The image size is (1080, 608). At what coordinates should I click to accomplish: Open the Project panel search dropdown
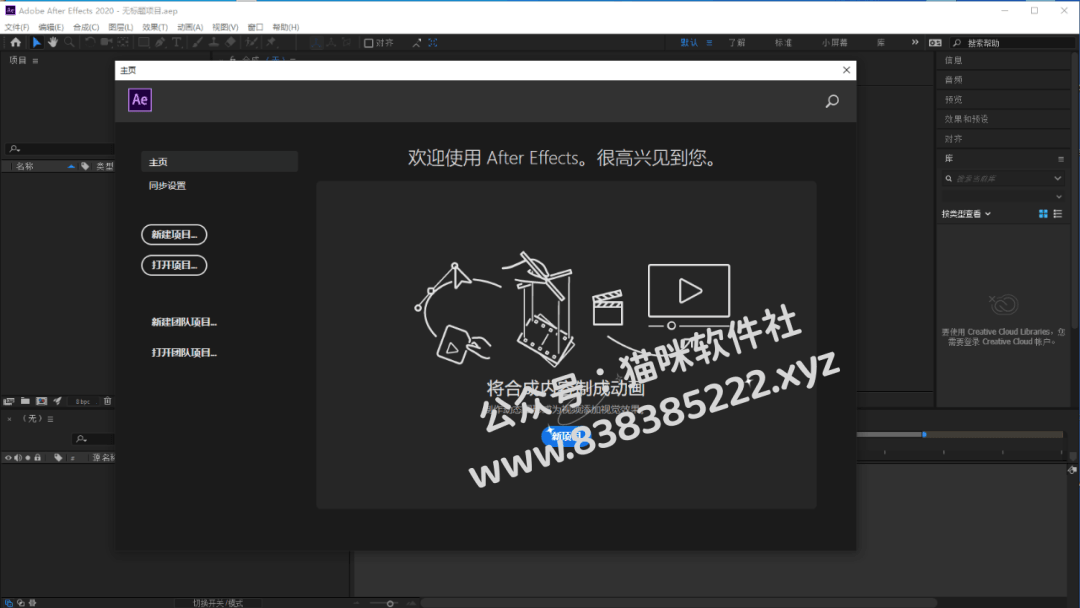tap(14, 149)
